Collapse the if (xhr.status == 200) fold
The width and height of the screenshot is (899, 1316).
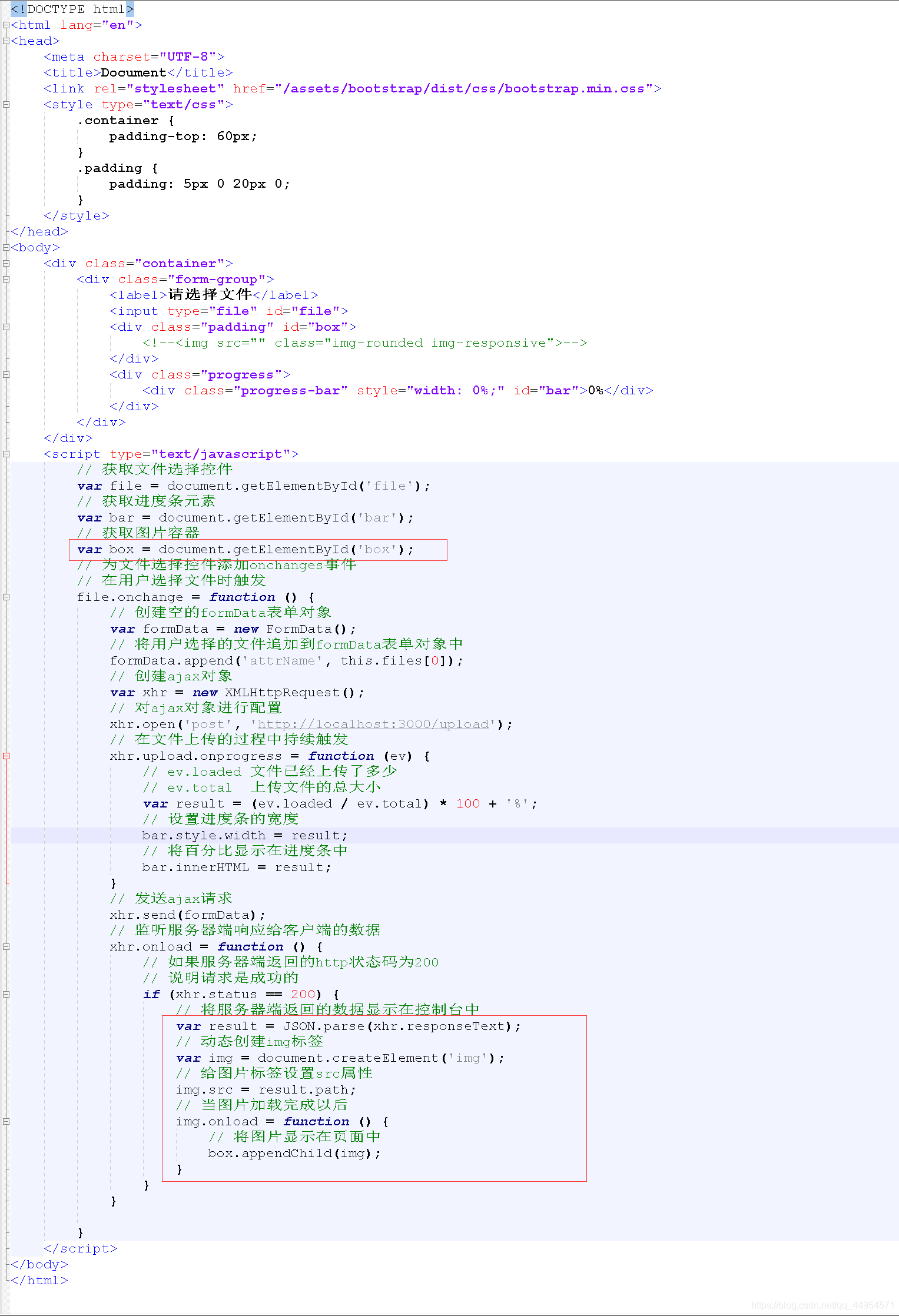6,995
